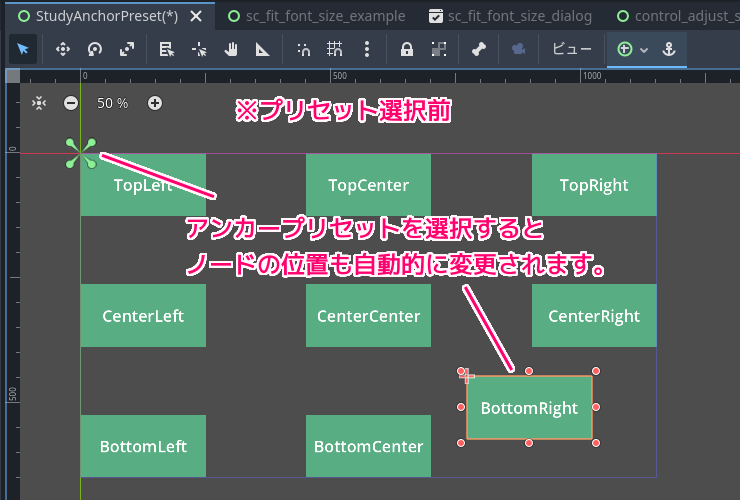Select the CenterCenter node
This screenshot has height=500, width=740.
pos(368,315)
